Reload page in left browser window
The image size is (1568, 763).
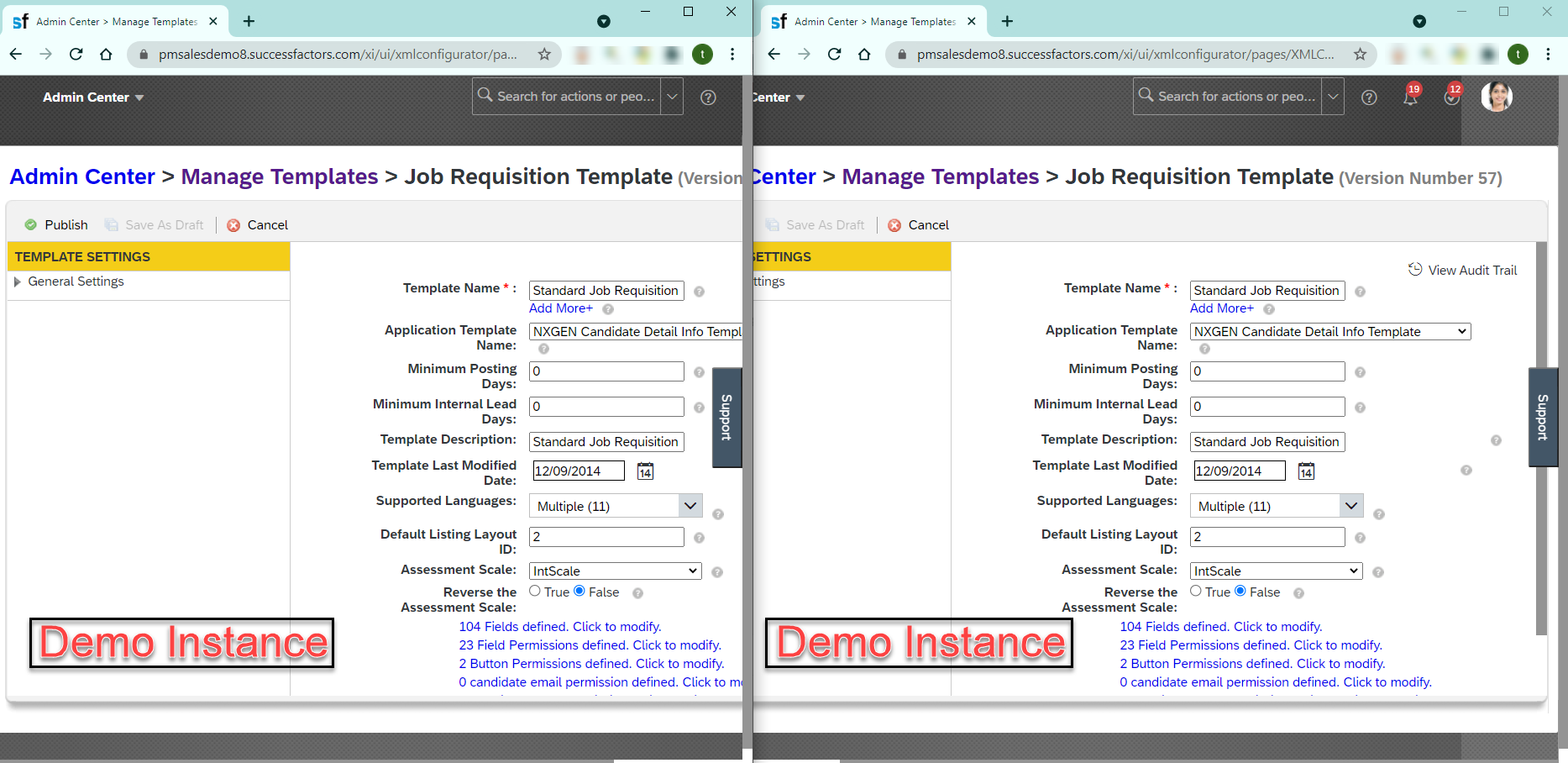tap(76, 55)
